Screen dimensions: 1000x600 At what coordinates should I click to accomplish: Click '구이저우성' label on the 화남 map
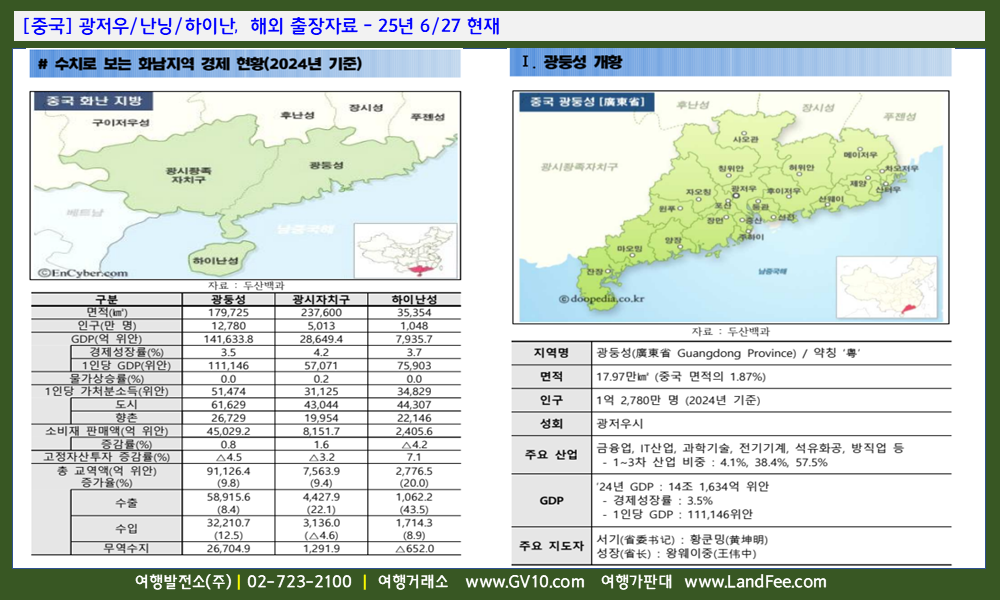point(121,122)
